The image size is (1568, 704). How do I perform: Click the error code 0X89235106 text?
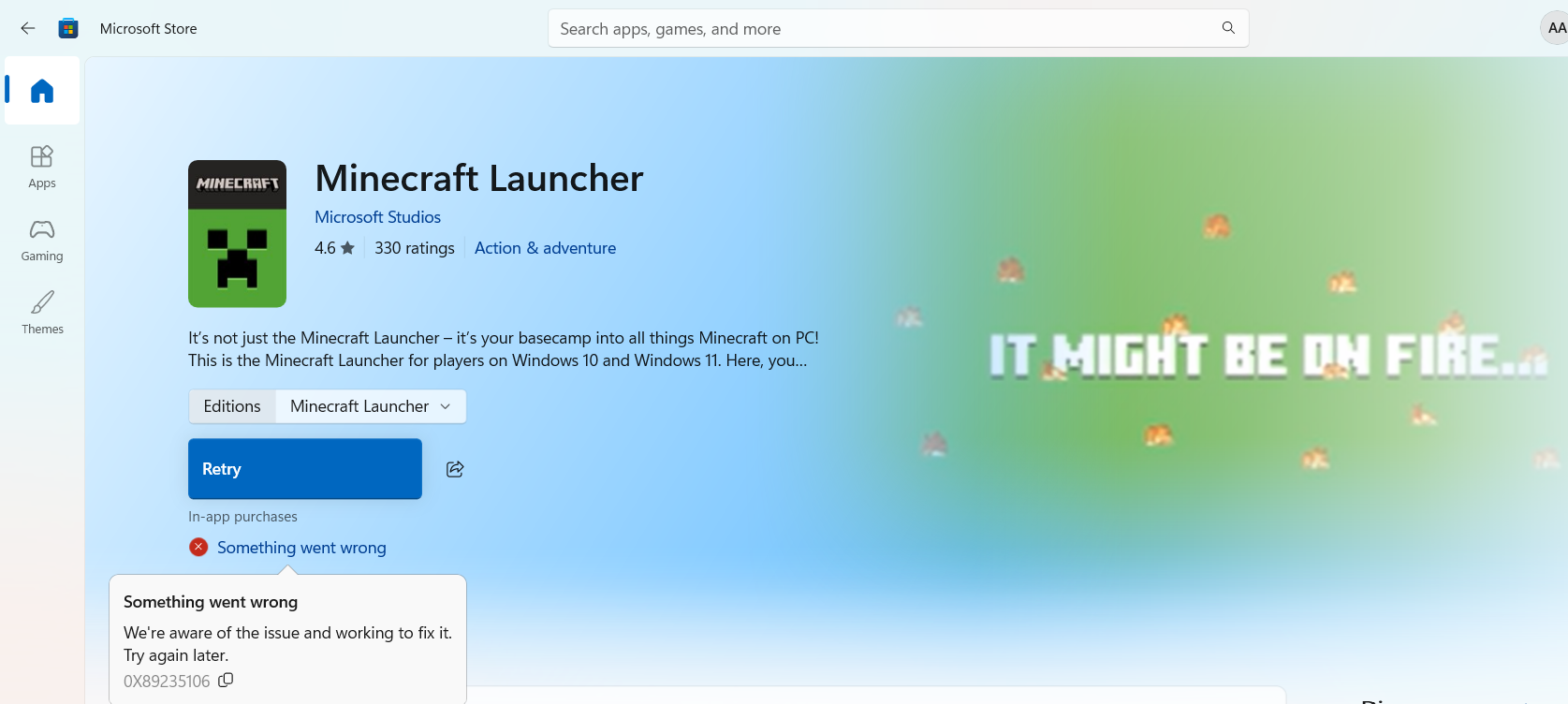[167, 682]
